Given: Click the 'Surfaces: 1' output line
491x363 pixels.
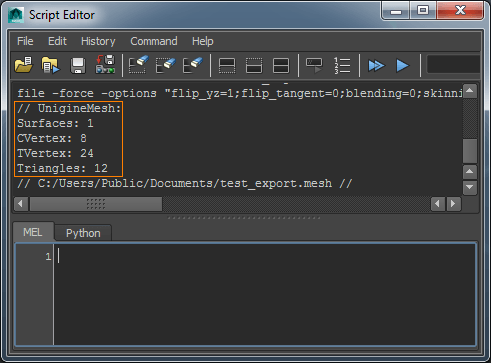Looking at the screenshot, I should pos(55,123).
